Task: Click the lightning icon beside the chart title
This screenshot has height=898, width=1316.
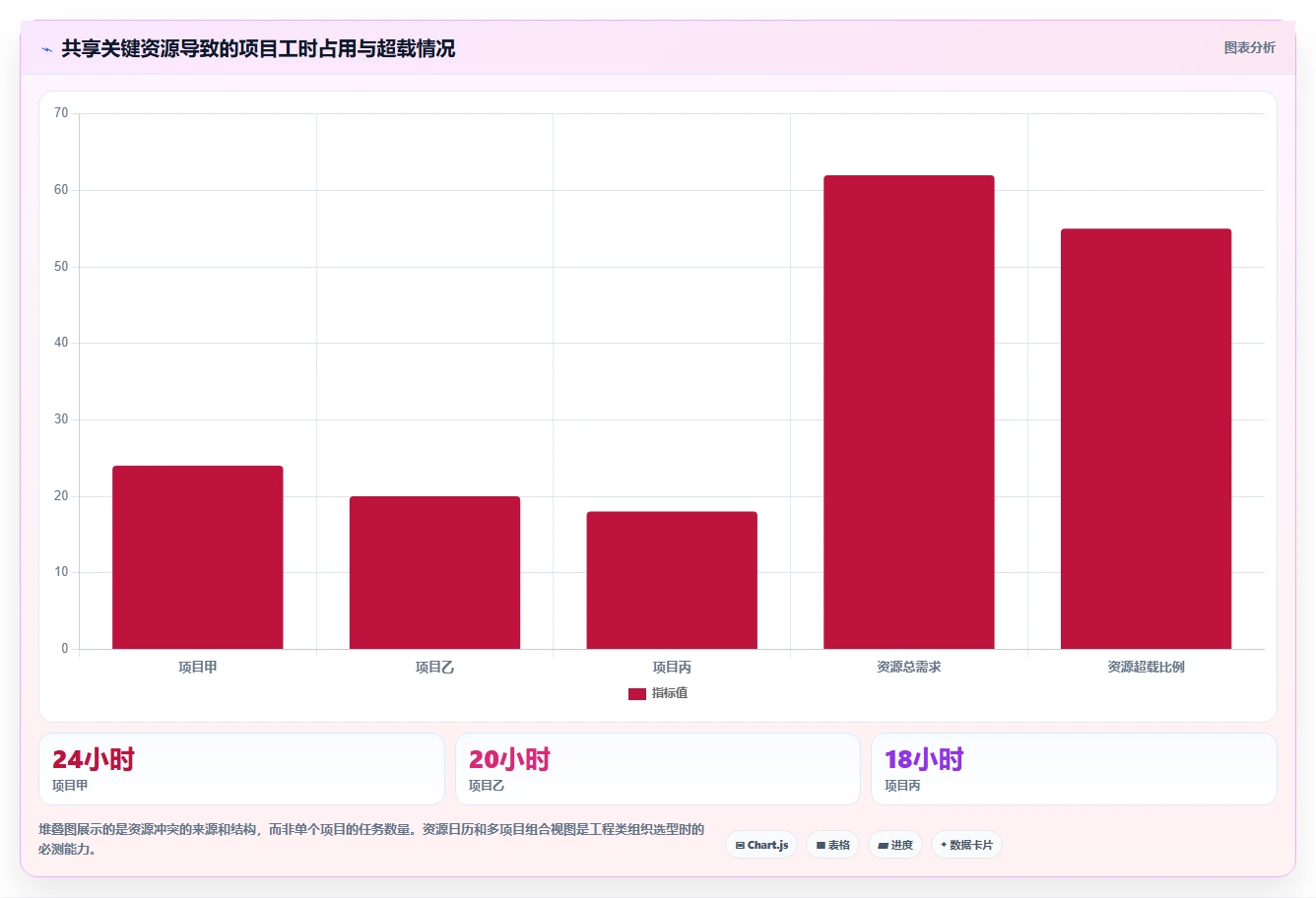Action: 46,49
